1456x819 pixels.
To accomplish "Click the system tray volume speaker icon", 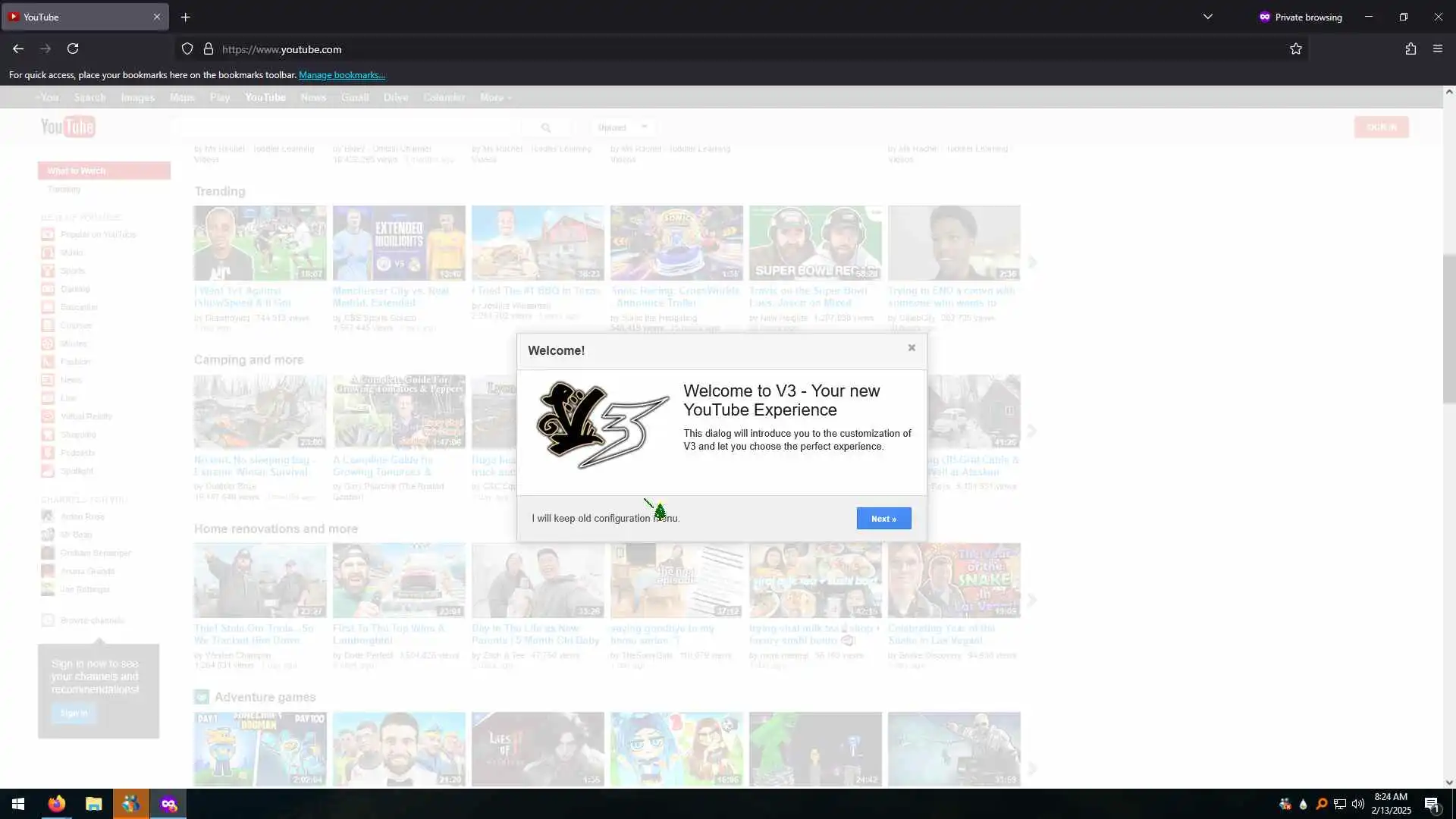I will (1357, 804).
